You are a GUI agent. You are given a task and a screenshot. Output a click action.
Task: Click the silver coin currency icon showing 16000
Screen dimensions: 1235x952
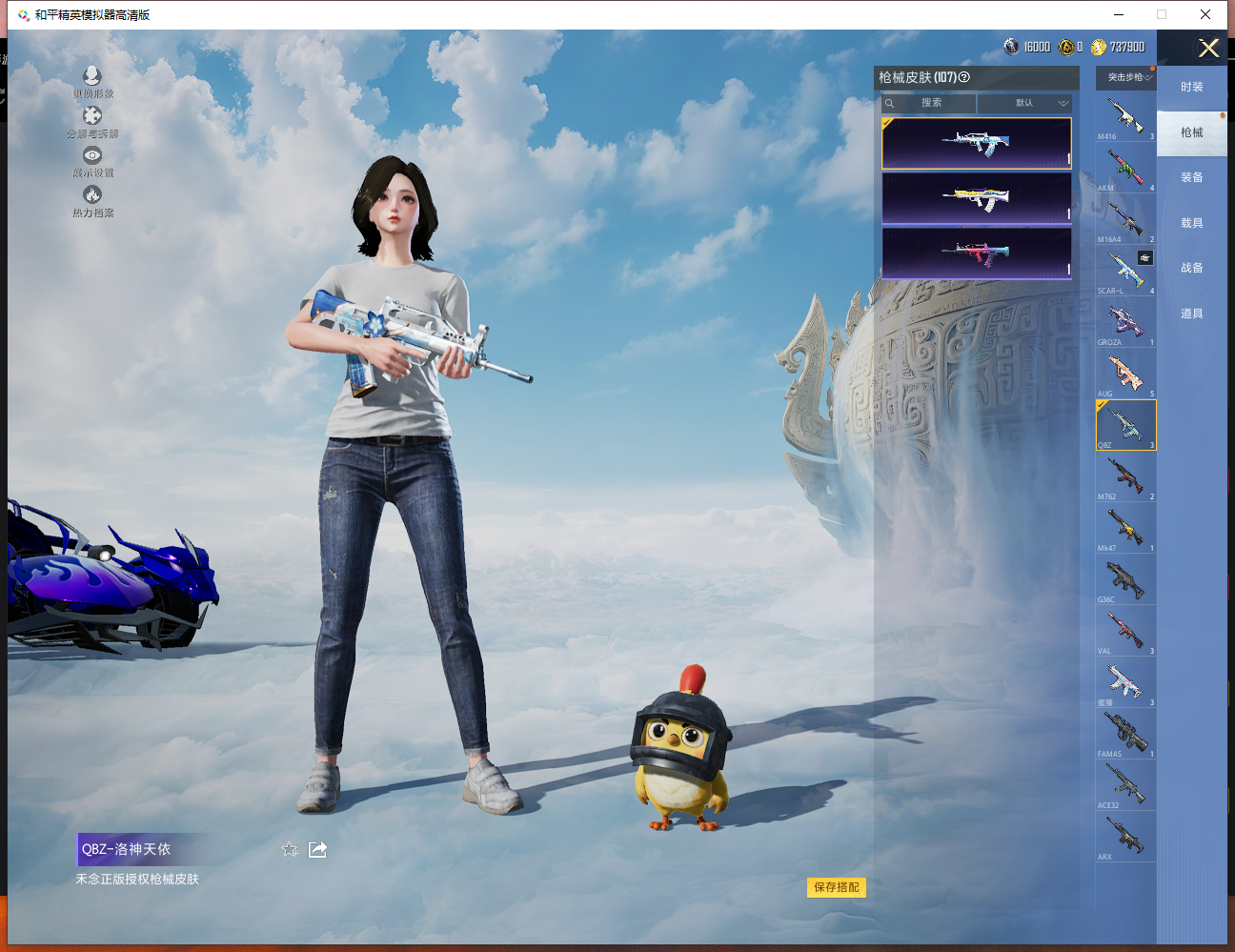click(1011, 47)
